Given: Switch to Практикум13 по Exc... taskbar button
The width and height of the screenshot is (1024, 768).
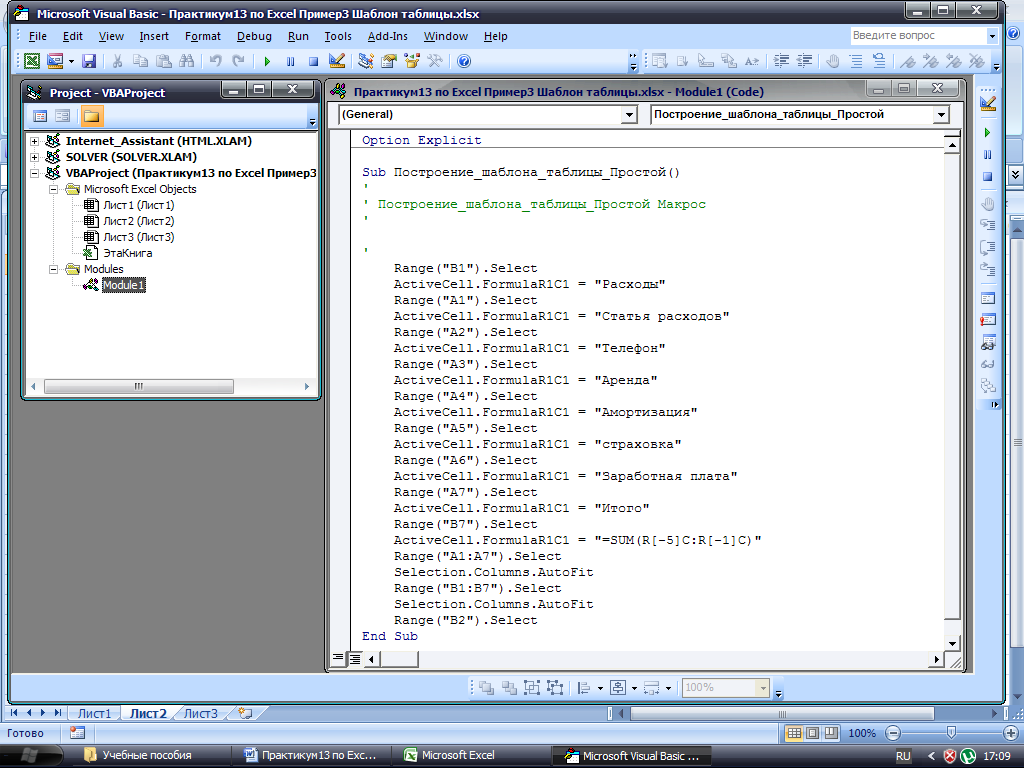Looking at the screenshot, I should 311,756.
